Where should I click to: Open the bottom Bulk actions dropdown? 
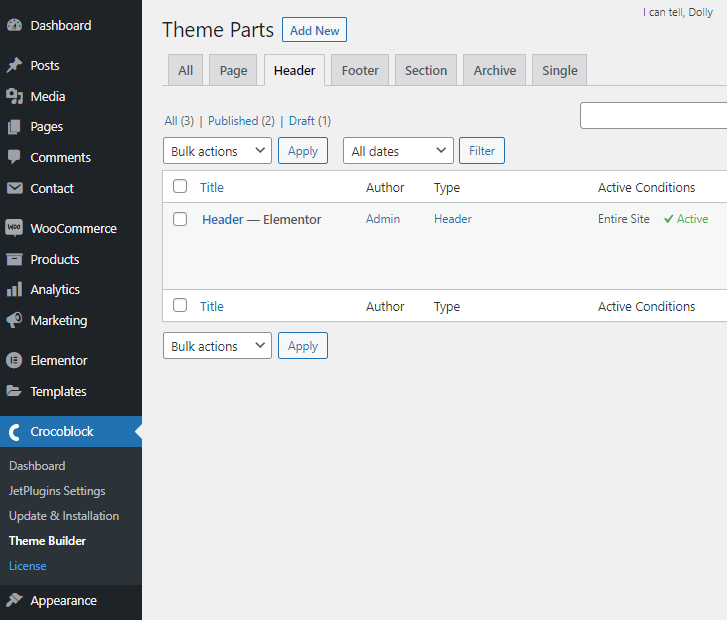[x=217, y=345]
